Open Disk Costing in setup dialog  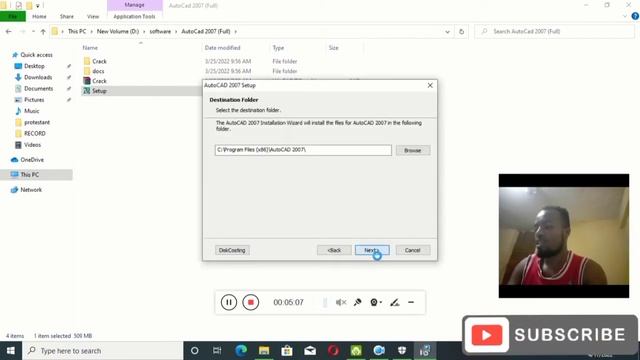(232, 250)
